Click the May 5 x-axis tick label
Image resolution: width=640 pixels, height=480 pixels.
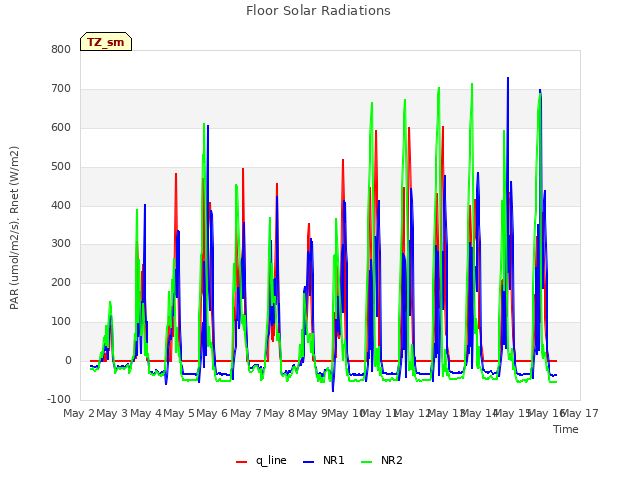tap(179, 413)
